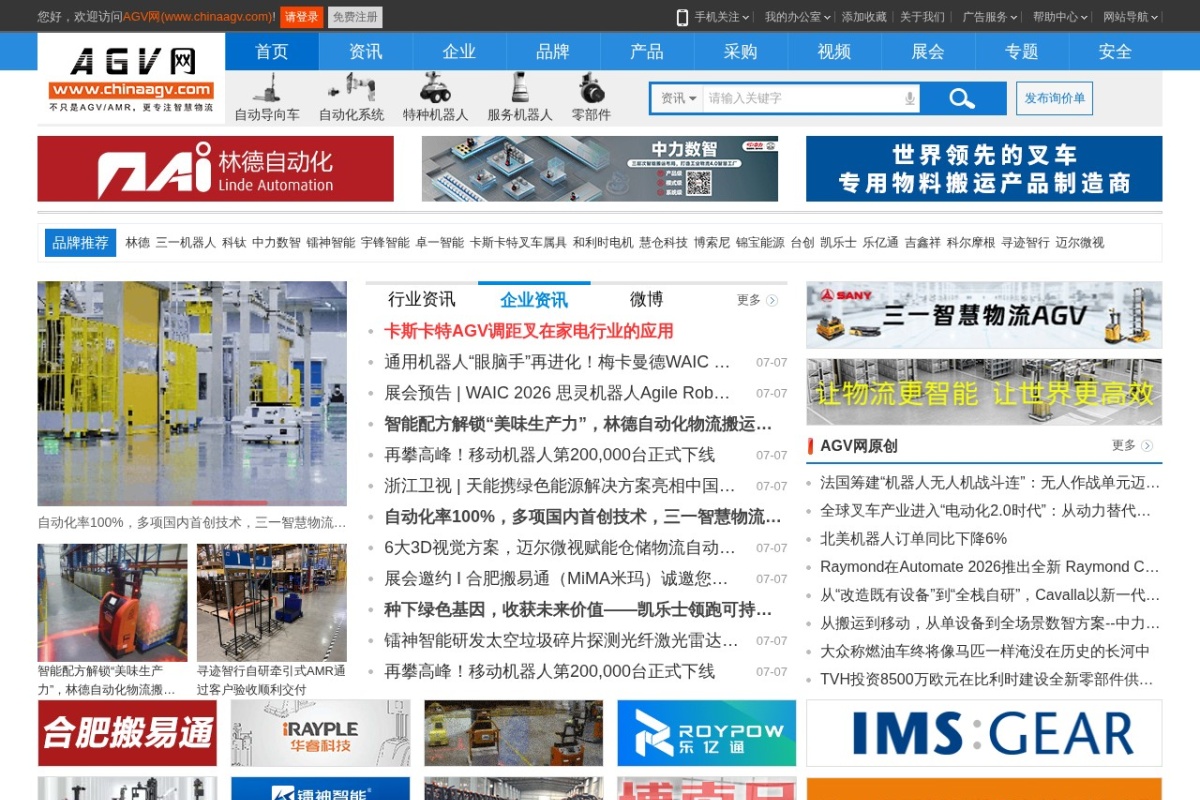
Task: Click arrow icon next to 企业资讯 更多
Action: 772,300
